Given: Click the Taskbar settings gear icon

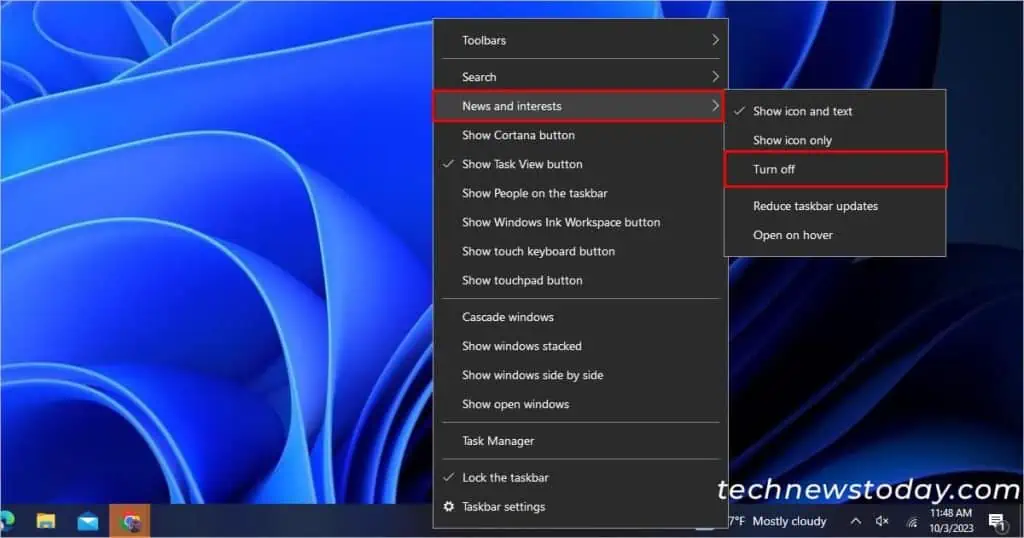Looking at the screenshot, I should 449,507.
